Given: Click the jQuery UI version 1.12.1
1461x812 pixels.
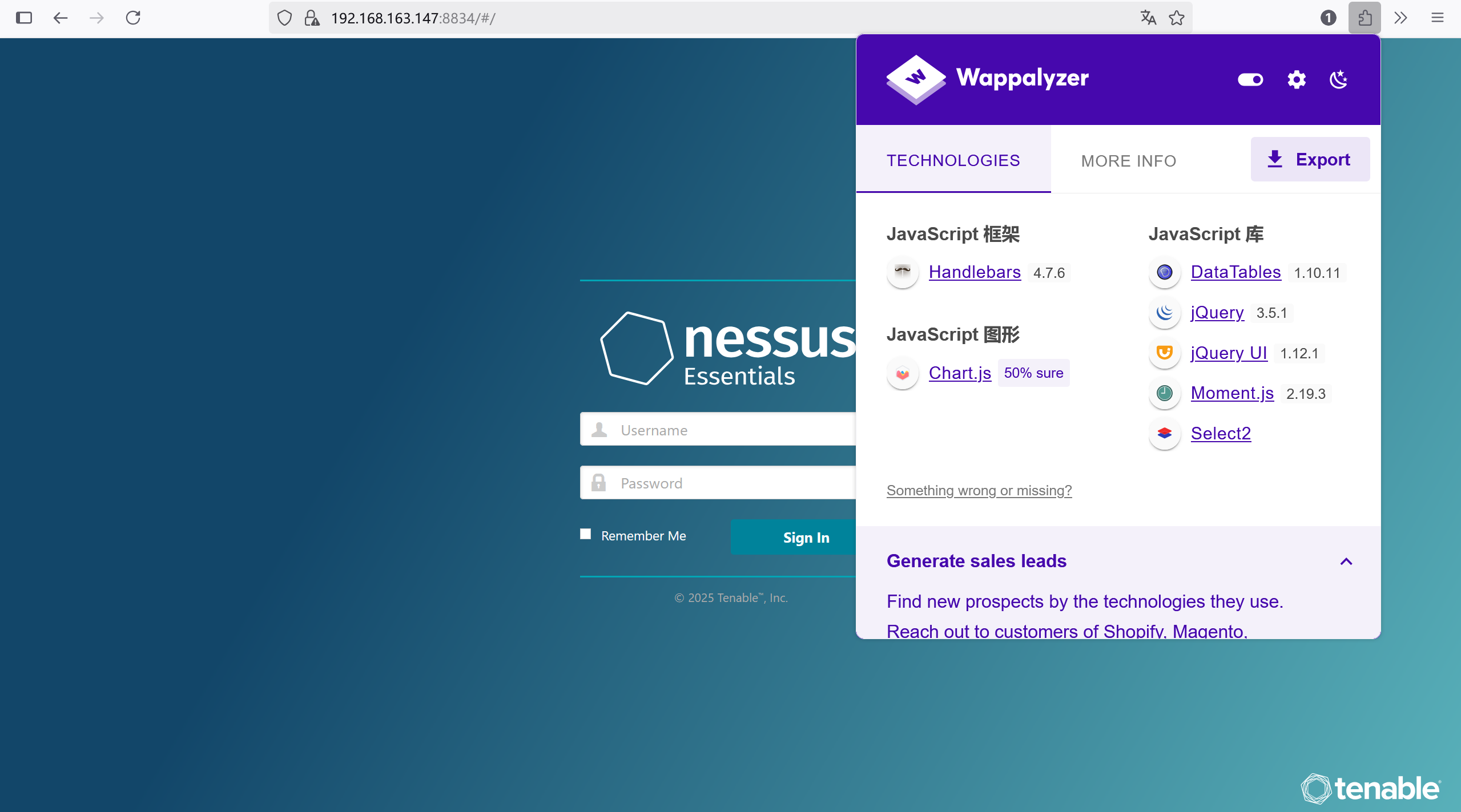Looking at the screenshot, I should 1299,353.
